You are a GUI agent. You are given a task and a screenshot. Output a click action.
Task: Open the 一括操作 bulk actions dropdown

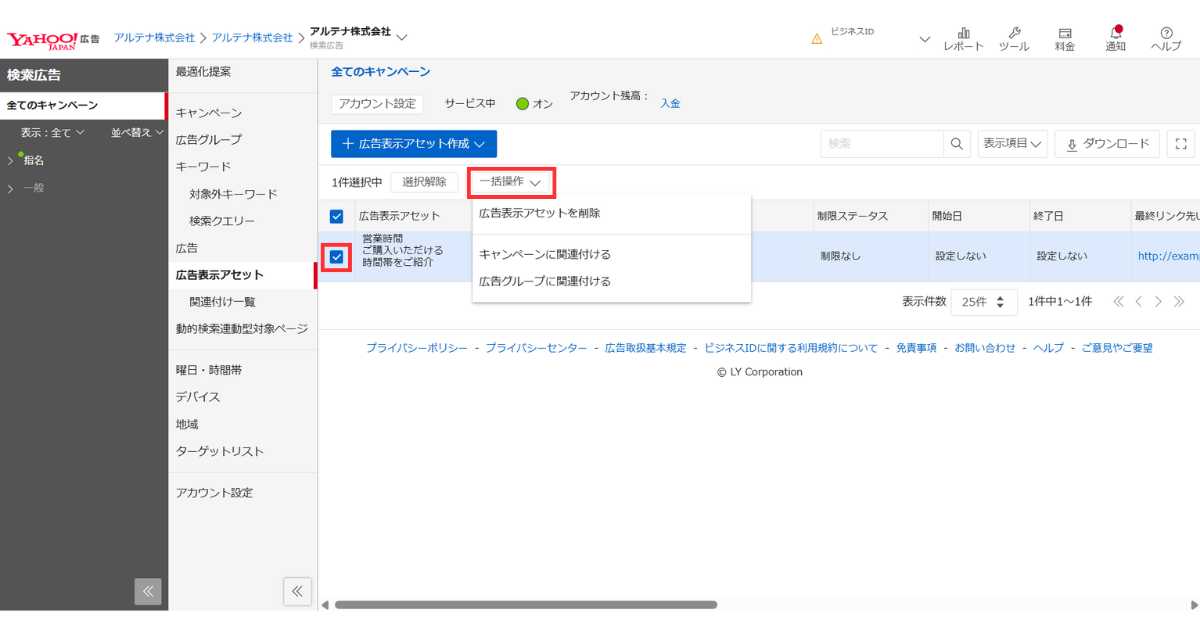[x=510, y=182]
